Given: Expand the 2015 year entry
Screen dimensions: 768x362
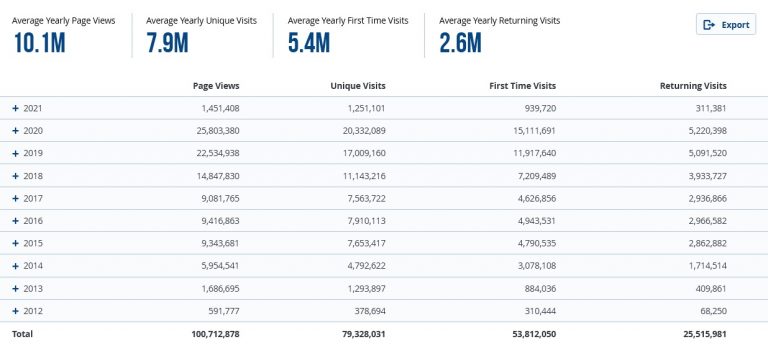Looking at the screenshot, I should coord(15,243).
